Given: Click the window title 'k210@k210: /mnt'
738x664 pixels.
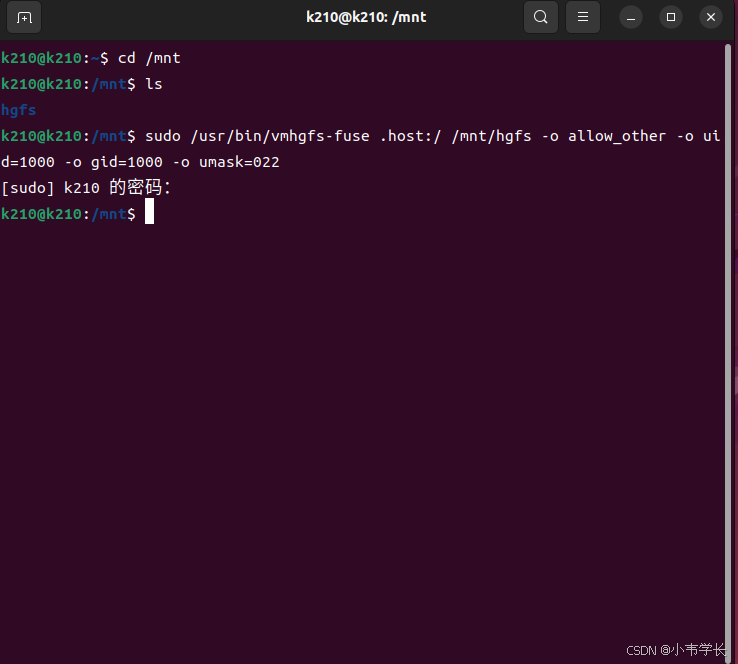Looking at the screenshot, I should click(x=366, y=17).
